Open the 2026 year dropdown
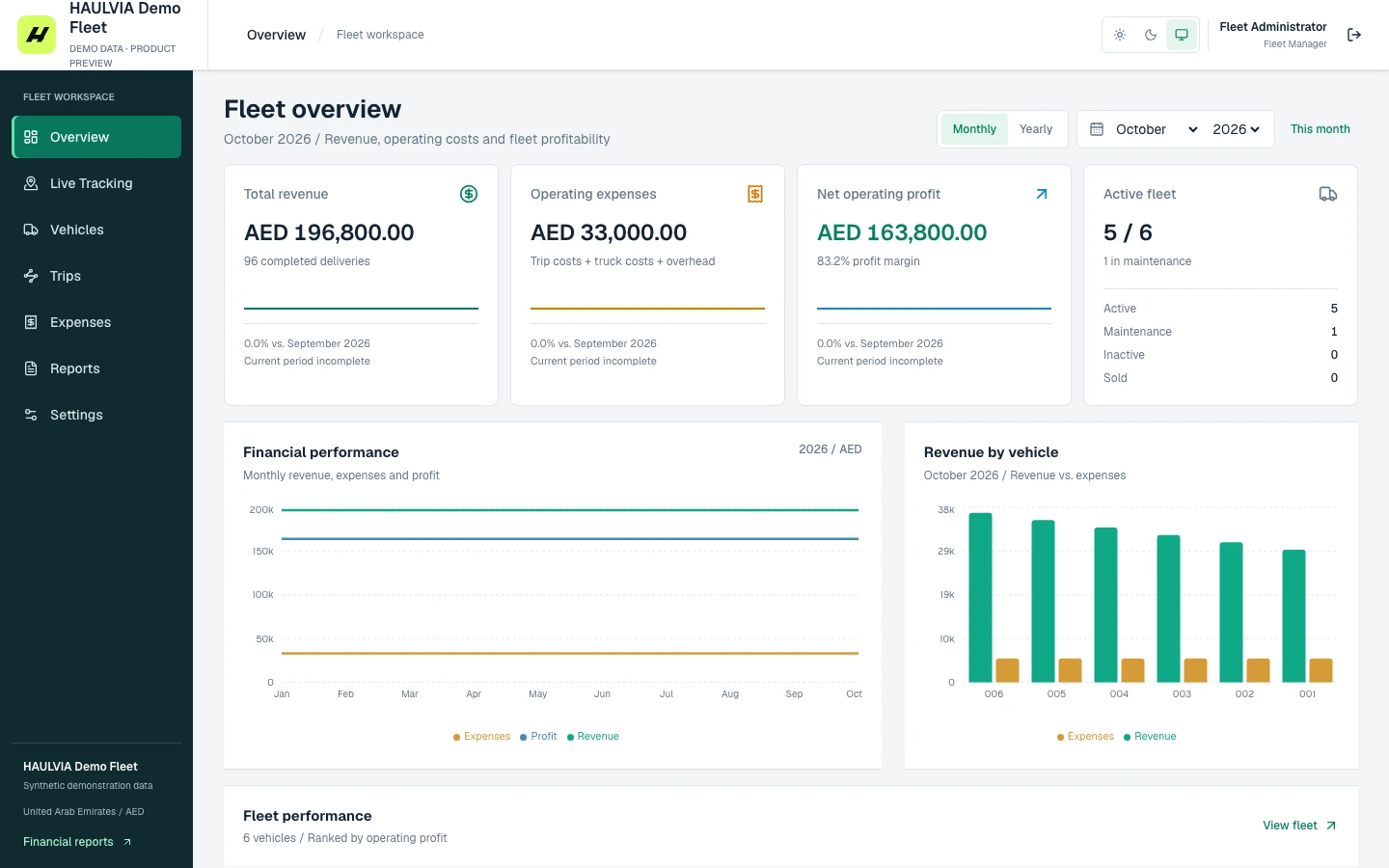Image resolution: width=1389 pixels, height=868 pixels. tap(1237, 129)
